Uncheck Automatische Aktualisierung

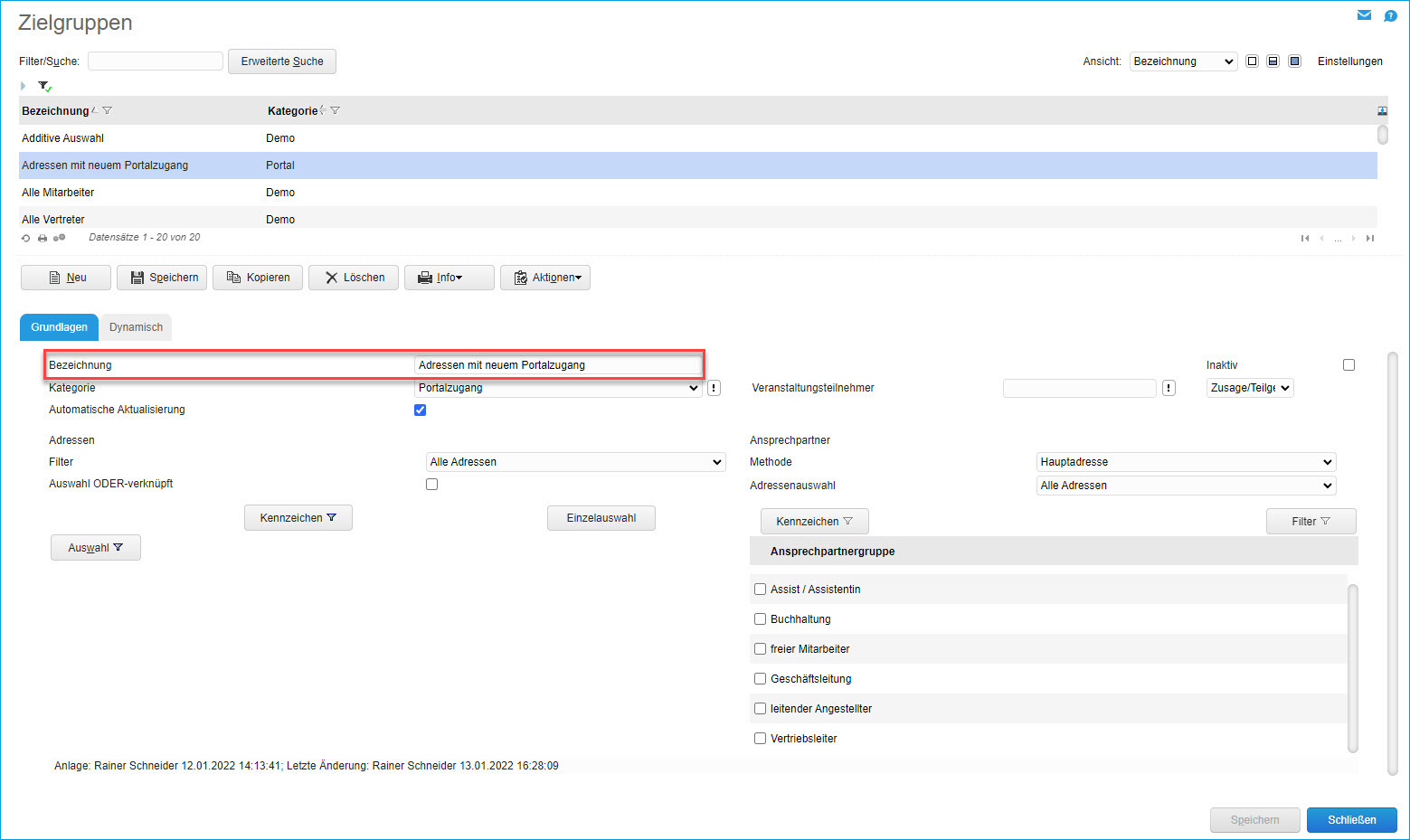click(x=420, y=410)
